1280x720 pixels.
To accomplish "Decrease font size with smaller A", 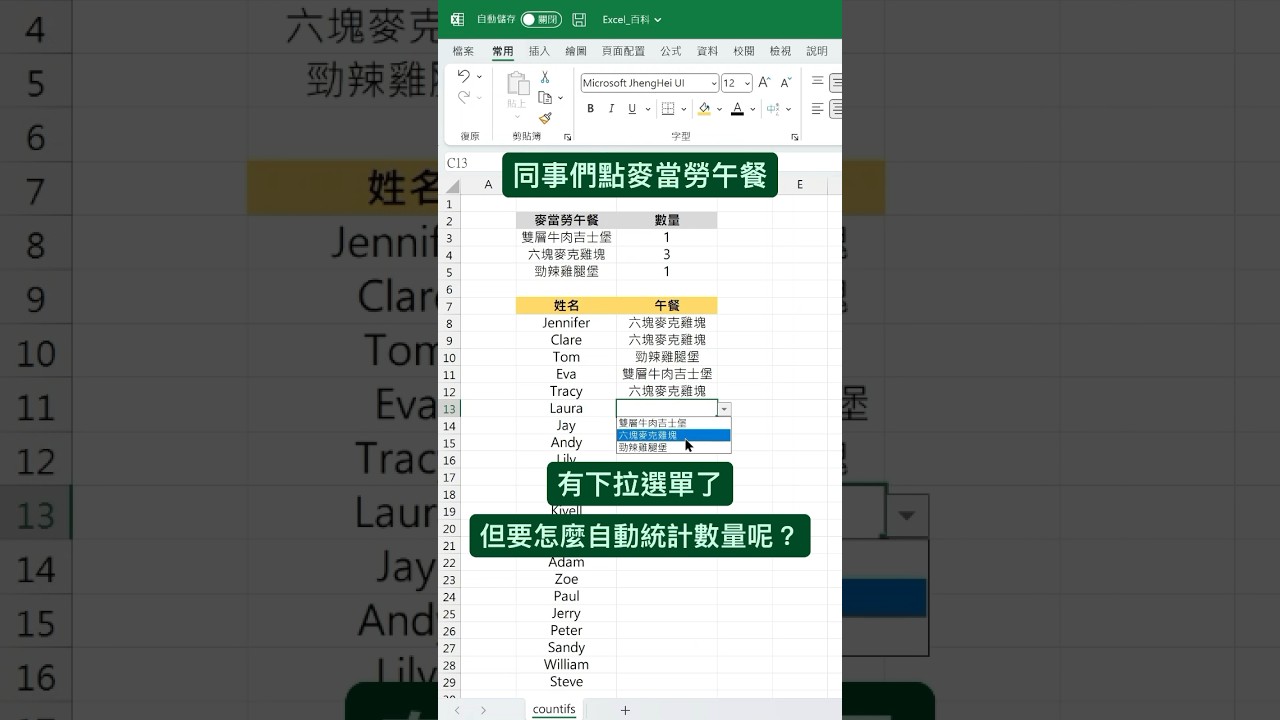I will click(784, 83).
